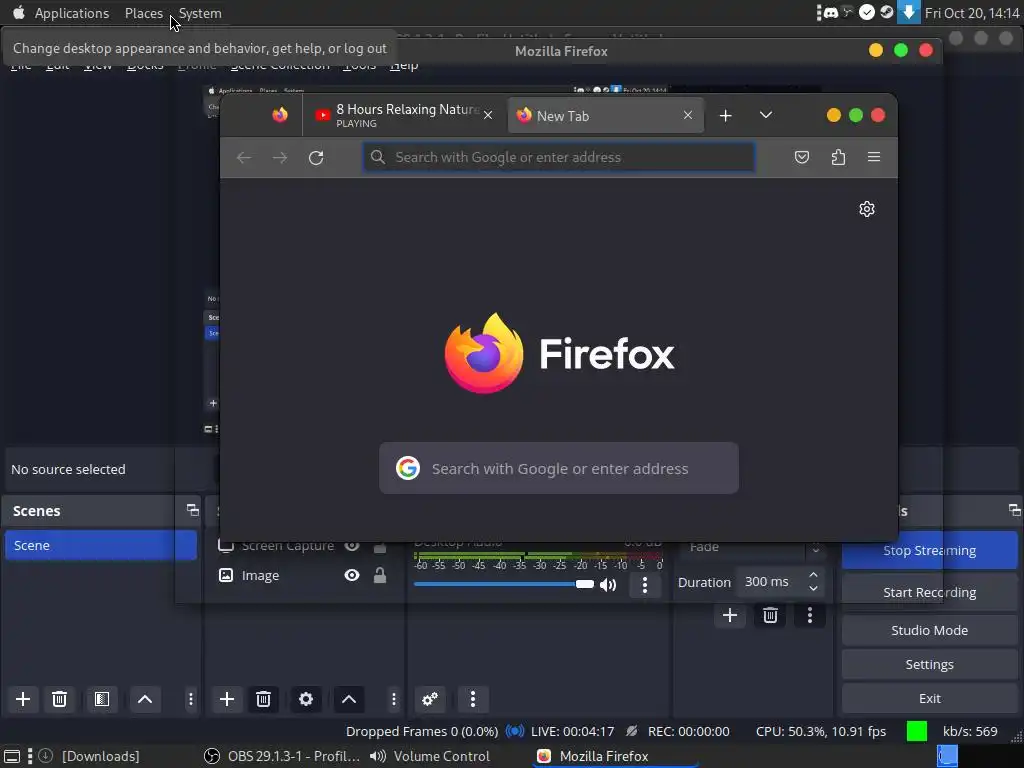Open the [Downloads] taskbar entry
Screen dimensions: 1024x768
89,756
